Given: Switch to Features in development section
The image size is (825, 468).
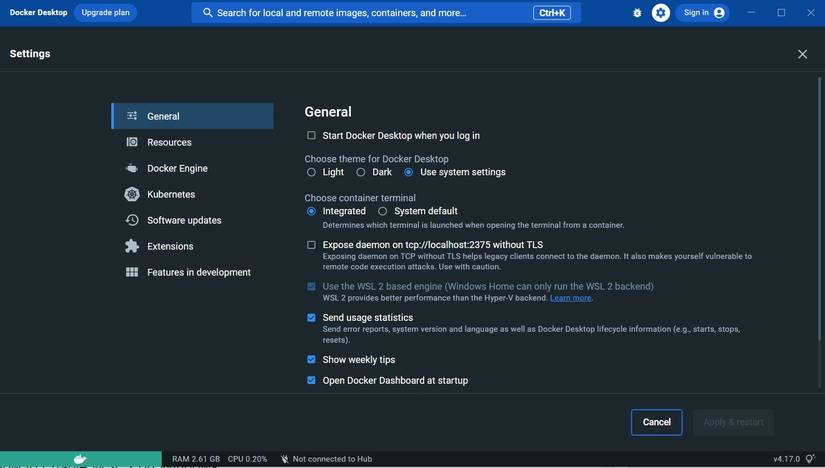Looking at the screenshot, I should 198,272.
